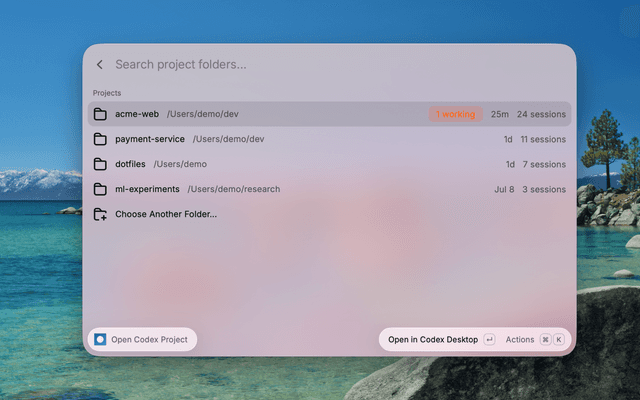Focus the Search project folders field
This screenshot has width=640, height=400.
pyautogui.click(x=339, y=64)
